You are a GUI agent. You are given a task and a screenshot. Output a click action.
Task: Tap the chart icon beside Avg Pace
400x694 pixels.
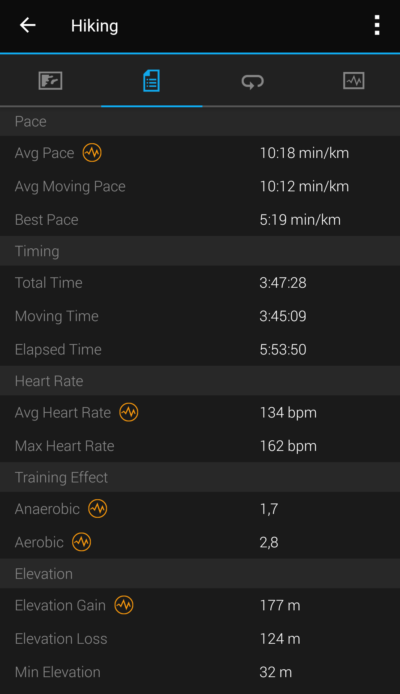tap(92, 153)
